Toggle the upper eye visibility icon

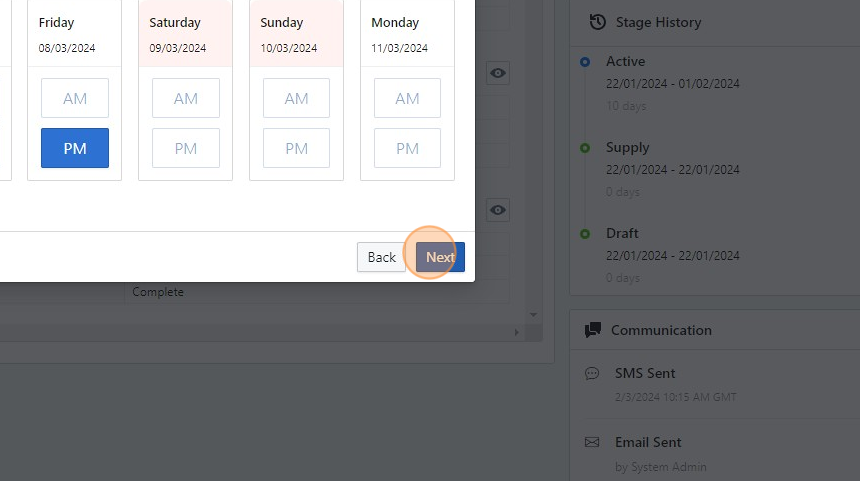point(498,73)
